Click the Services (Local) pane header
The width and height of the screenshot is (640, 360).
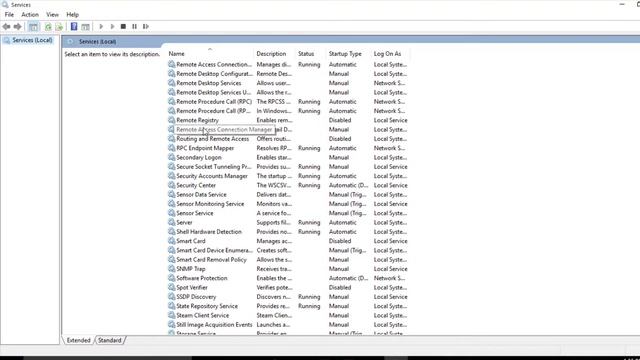(x=98, y=42)
